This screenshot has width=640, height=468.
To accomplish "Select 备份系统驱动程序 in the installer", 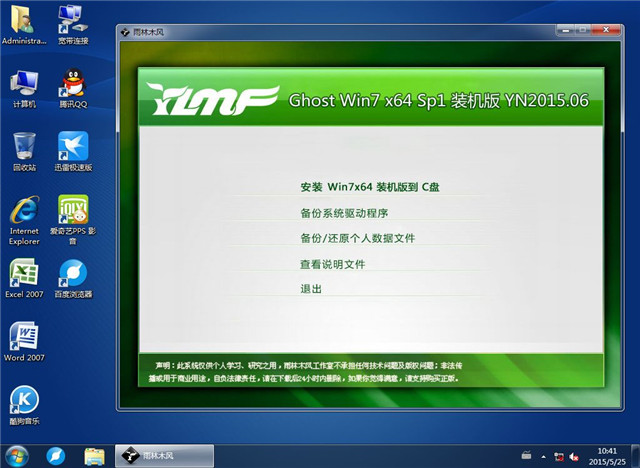I will pyautogui.click(x=343, y=213).
